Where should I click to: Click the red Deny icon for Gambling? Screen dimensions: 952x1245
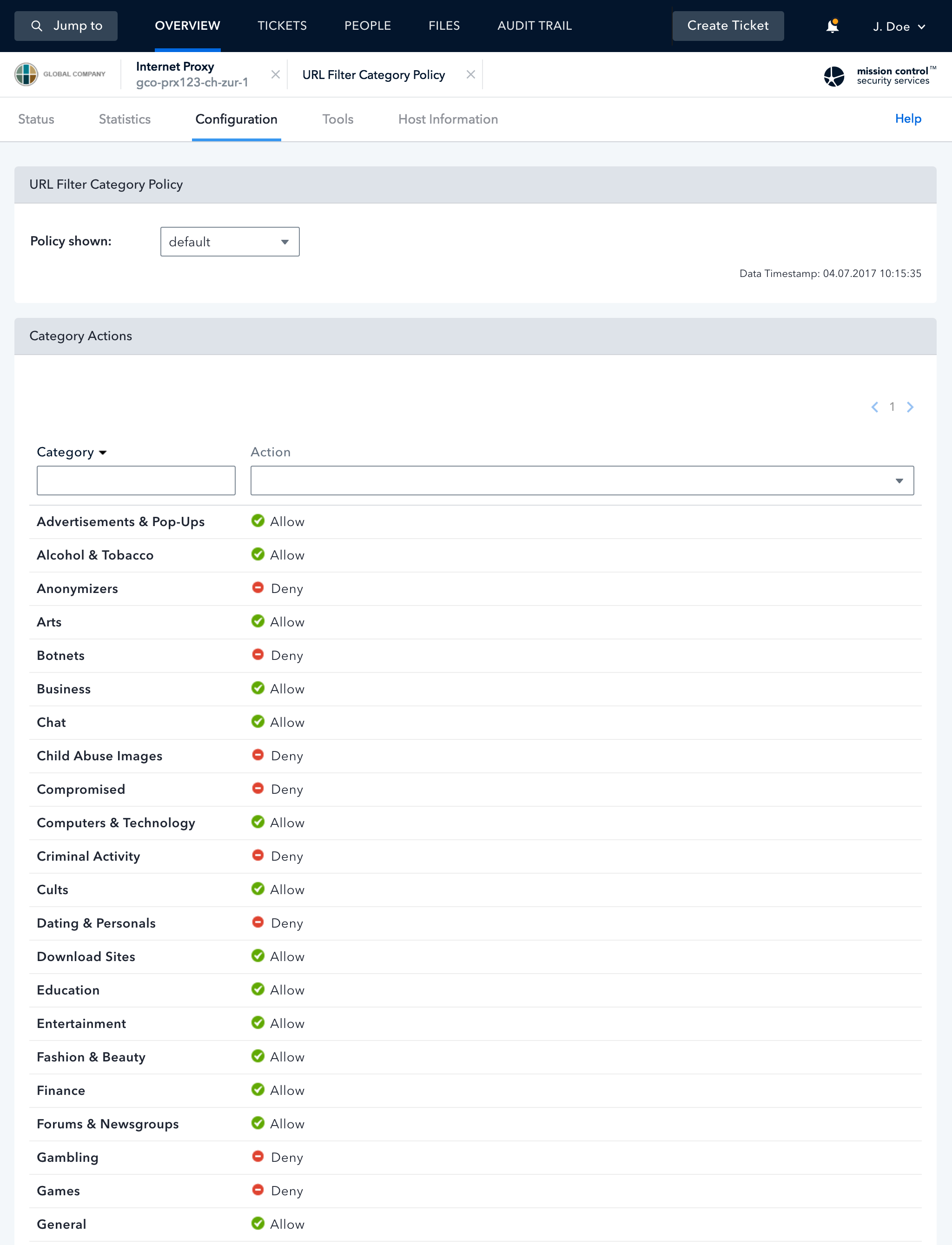(258, 1156)
